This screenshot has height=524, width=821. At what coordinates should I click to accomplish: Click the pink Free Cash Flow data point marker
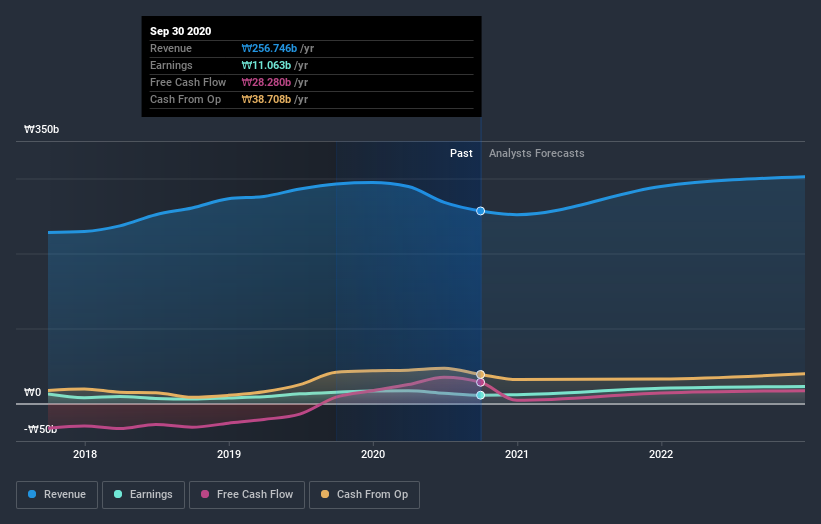[x=480, y=383]
